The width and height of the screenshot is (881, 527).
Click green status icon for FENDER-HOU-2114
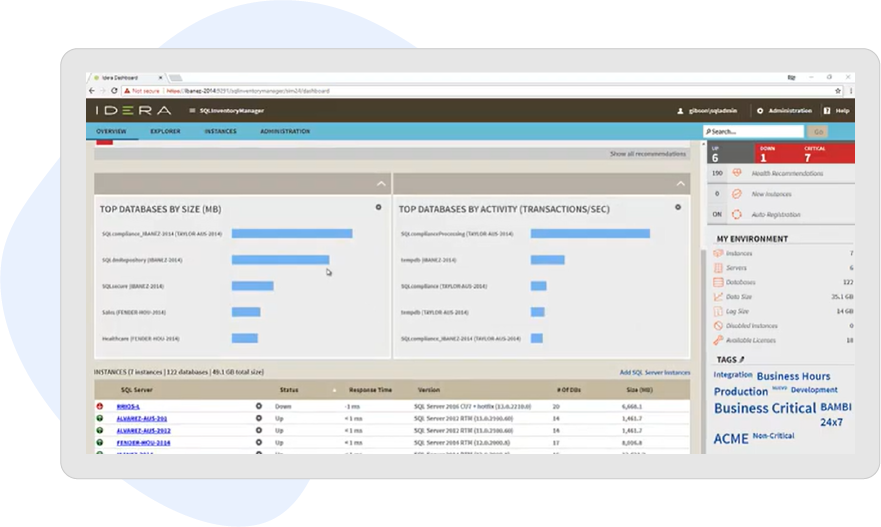100,443
